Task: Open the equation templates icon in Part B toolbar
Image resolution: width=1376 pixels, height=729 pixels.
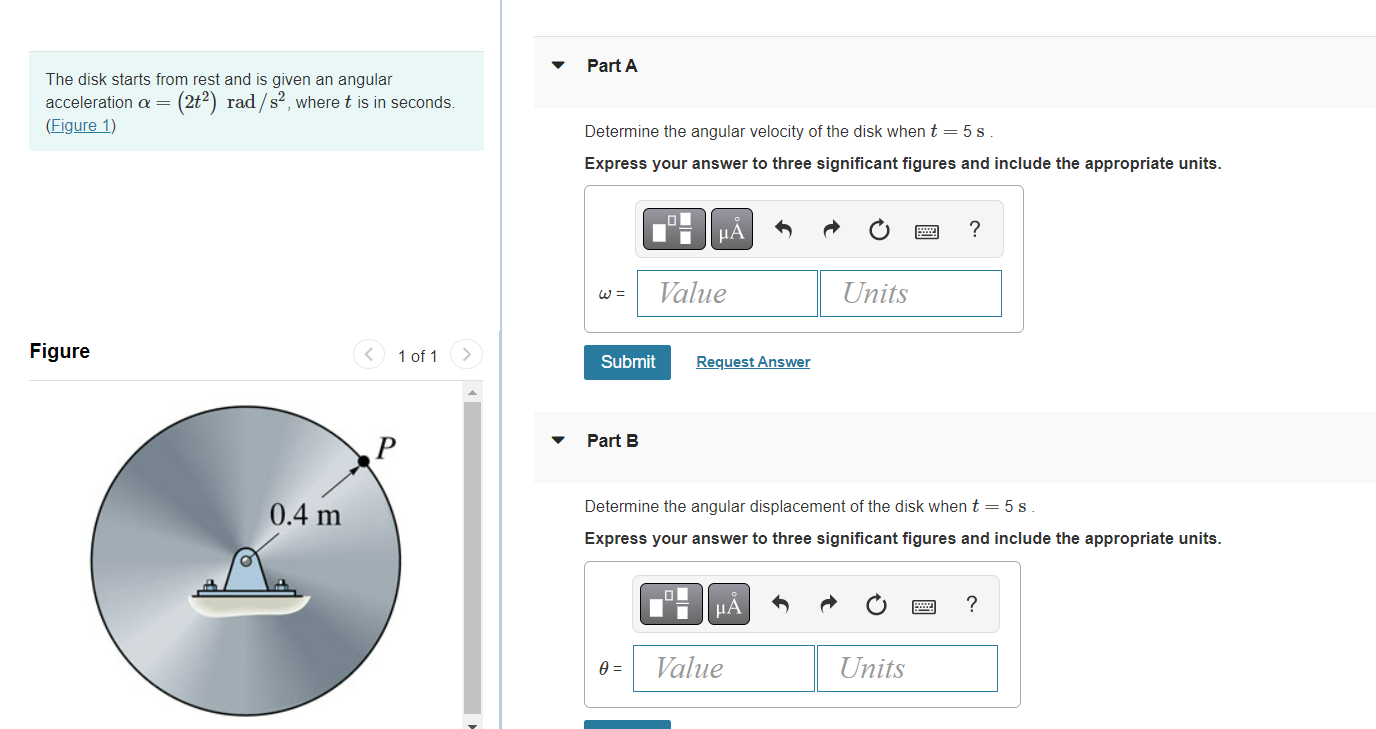Action: tap(670, 603)
